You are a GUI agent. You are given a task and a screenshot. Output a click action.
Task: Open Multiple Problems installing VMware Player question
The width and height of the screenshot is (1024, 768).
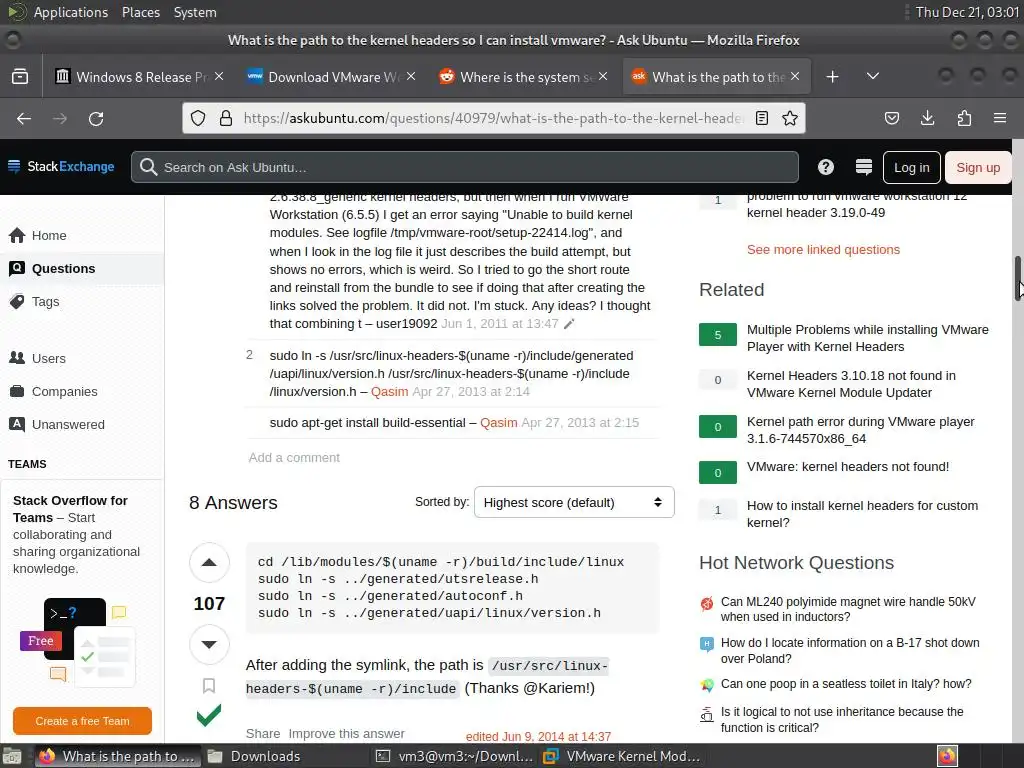[867, 338]
